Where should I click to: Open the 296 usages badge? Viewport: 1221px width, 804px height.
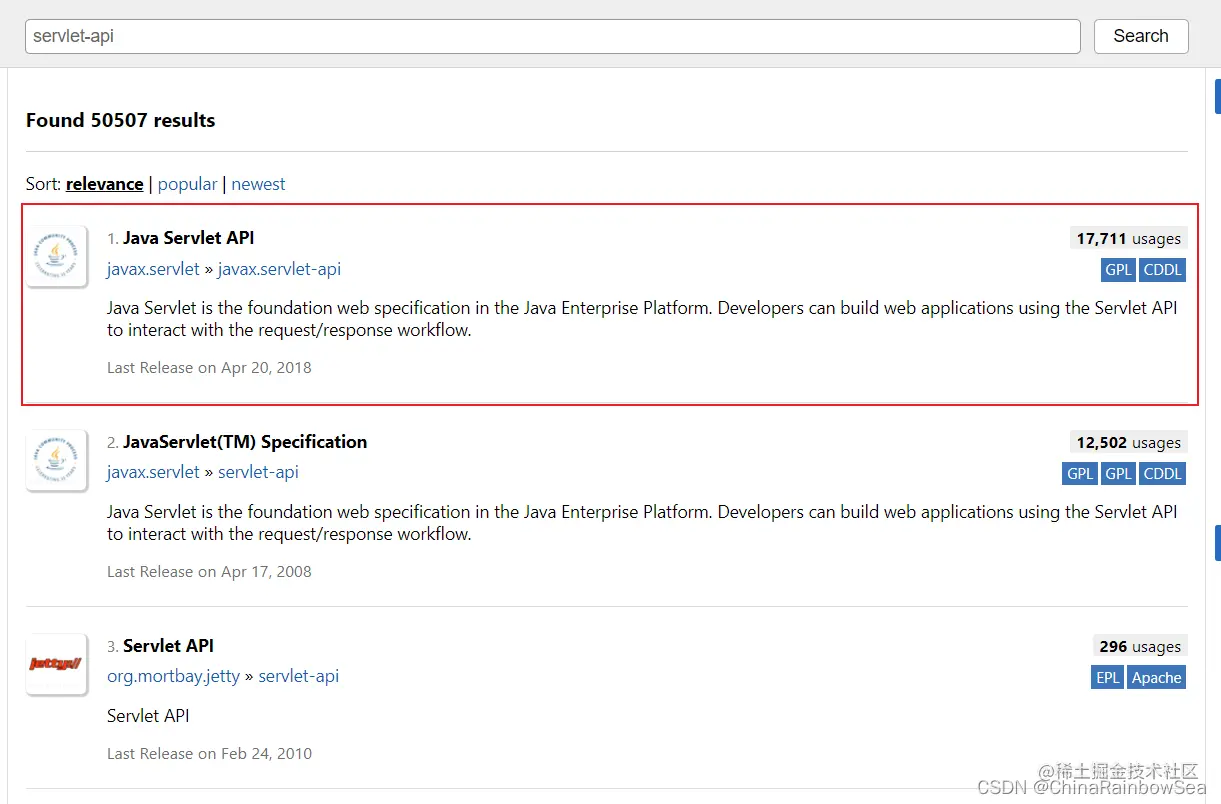pos(1140,646)
